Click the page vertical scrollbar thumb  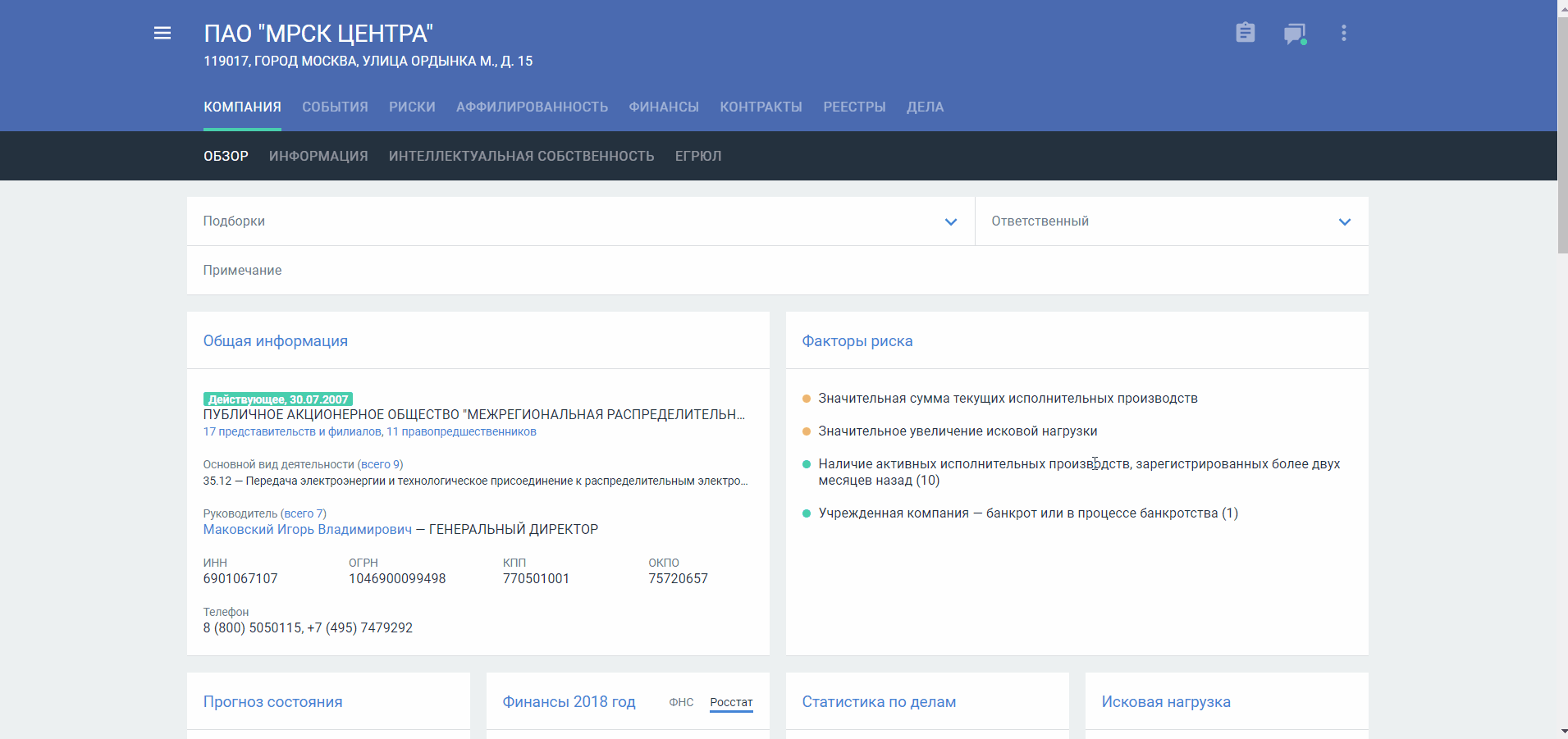pos(1562,135)
